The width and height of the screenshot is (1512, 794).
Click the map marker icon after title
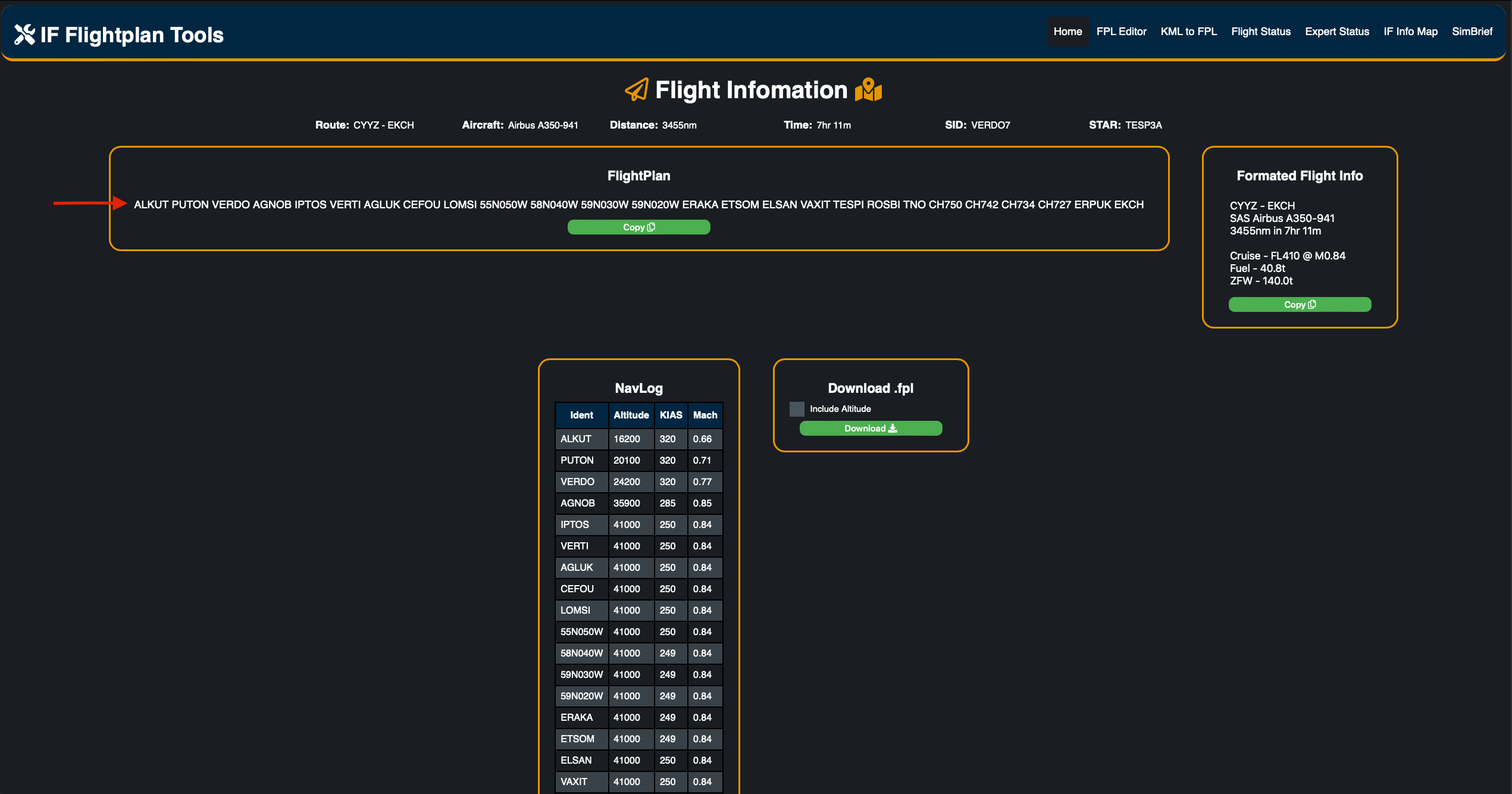[x=868, y=90]
